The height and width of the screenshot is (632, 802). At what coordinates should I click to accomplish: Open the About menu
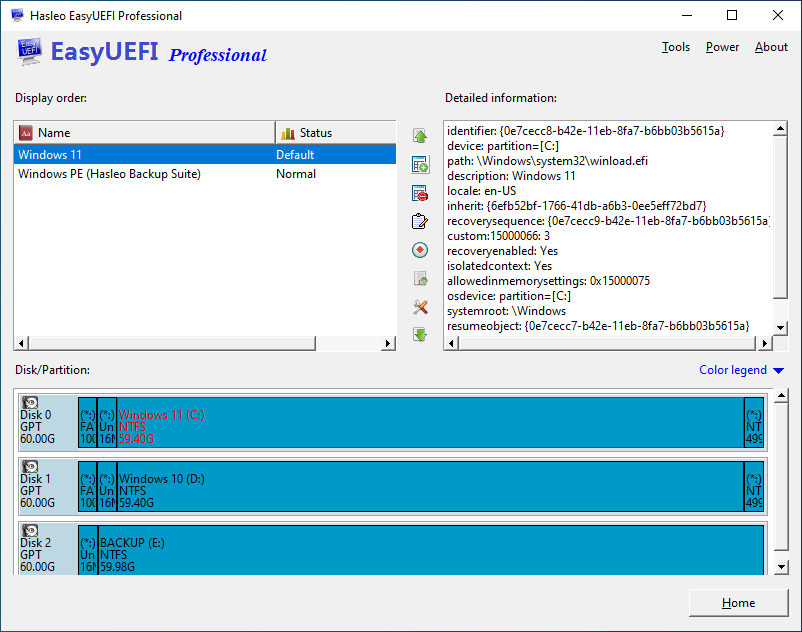click(771, 47)
